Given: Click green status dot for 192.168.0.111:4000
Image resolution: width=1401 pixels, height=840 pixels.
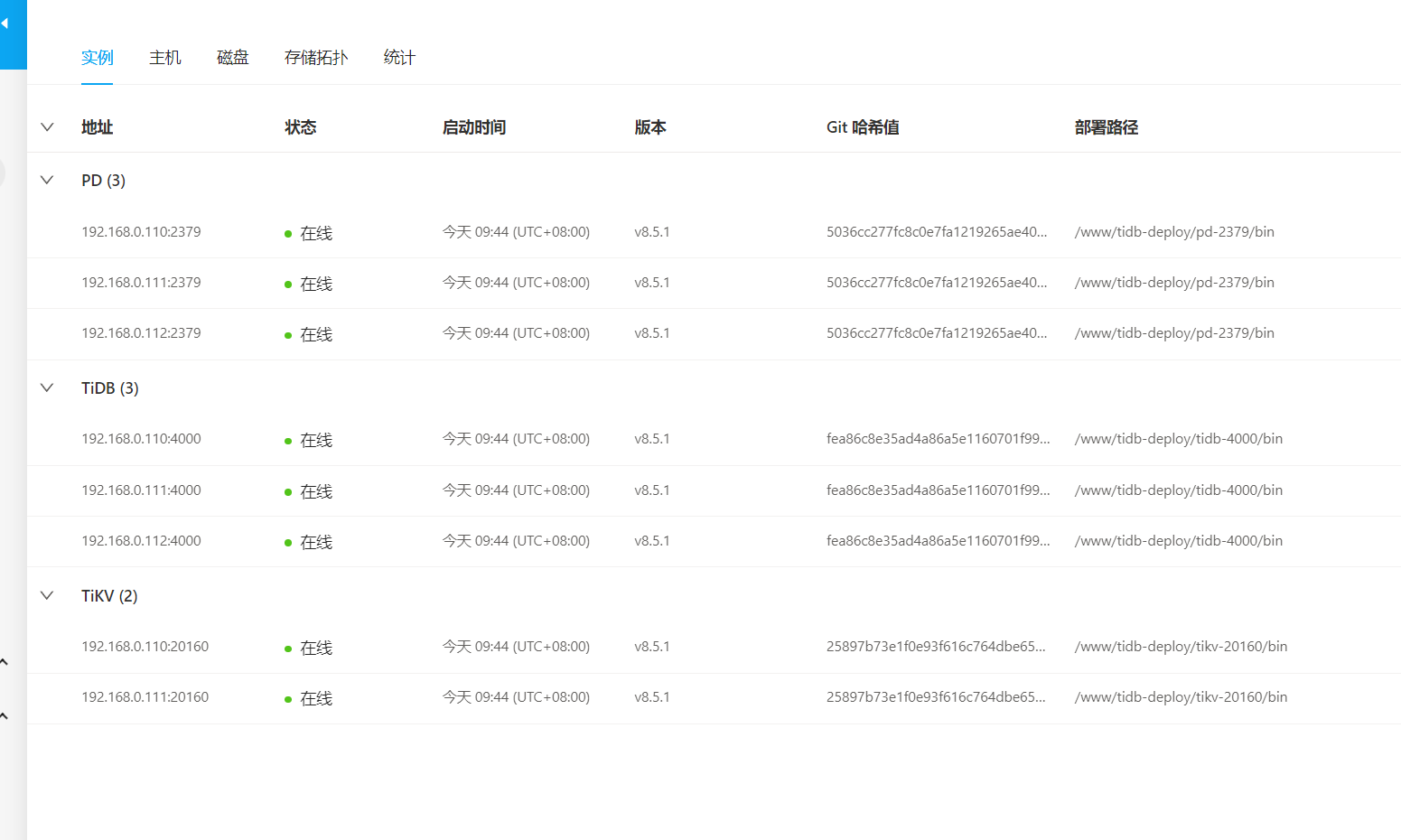Looking at the screenshot, I should [x=288, y=492].
